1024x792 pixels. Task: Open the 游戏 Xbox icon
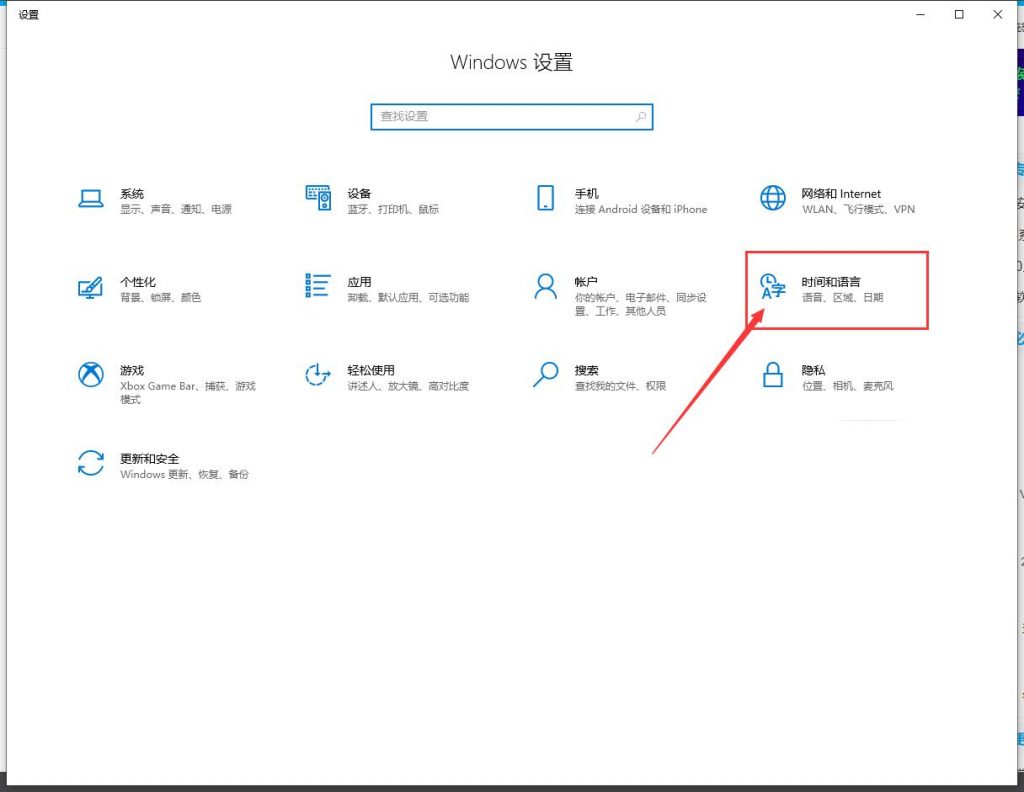click(91, 375)
